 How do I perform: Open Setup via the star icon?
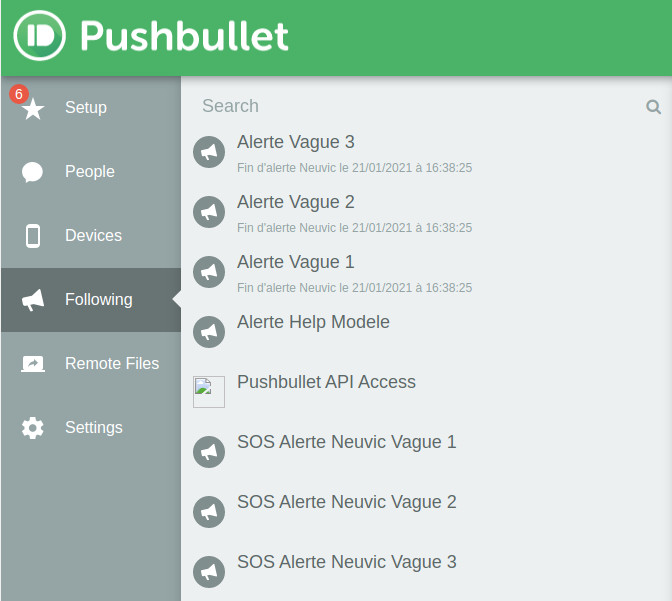tap(33, 109)
